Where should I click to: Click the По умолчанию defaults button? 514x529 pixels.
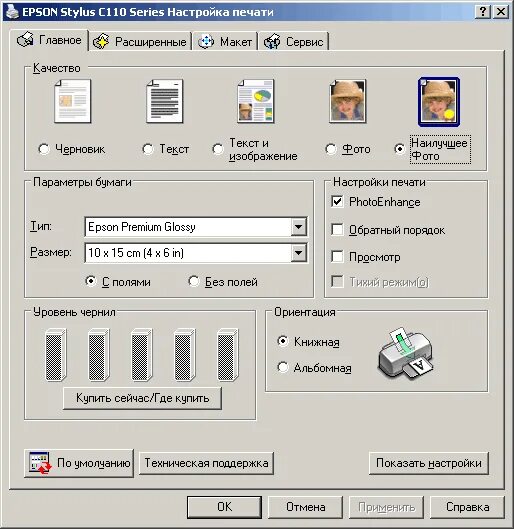tap(79, 463)
